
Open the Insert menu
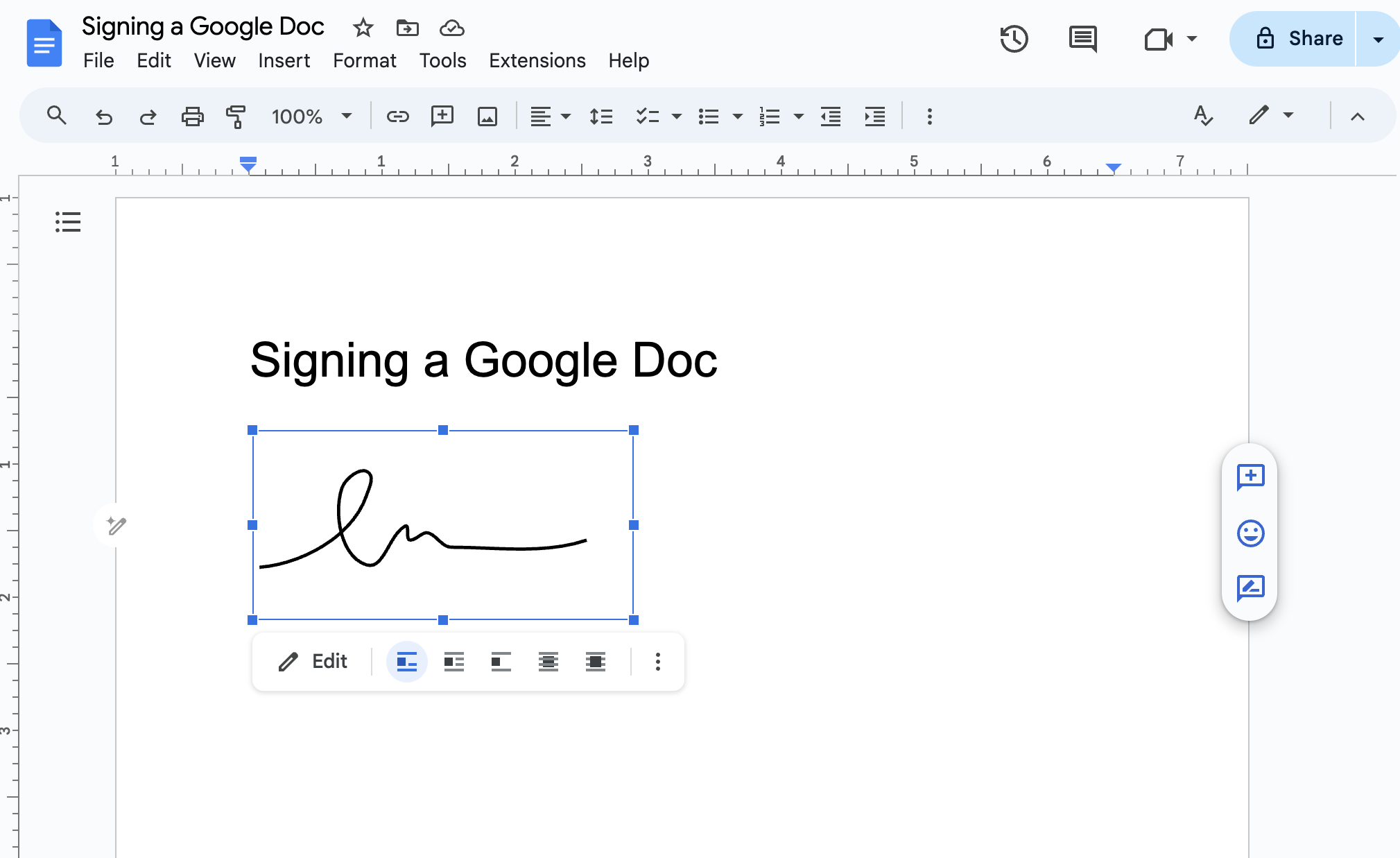[283, 60]
